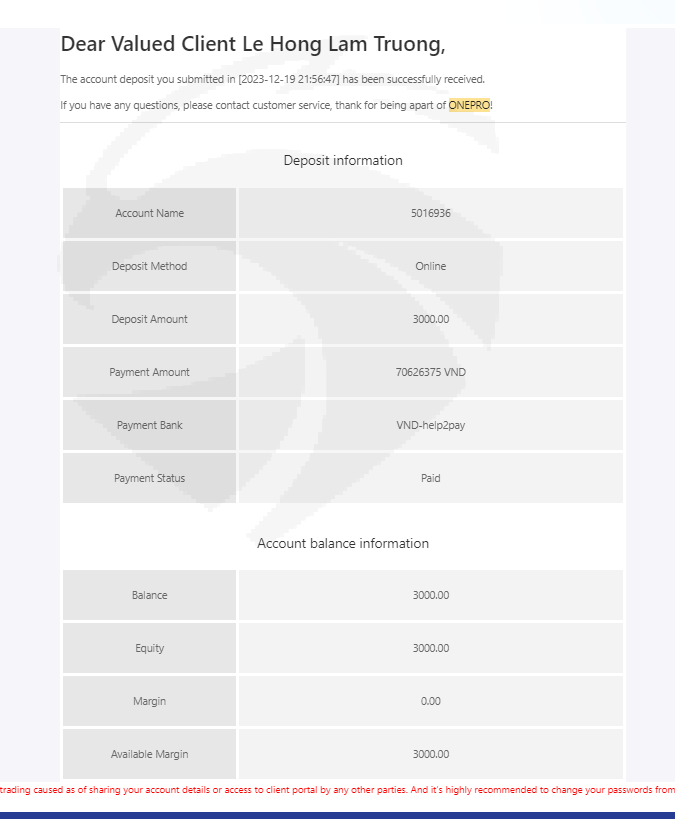Select the Deposit information section heading
Screen dimensions: 675x819
coord(343,160)
